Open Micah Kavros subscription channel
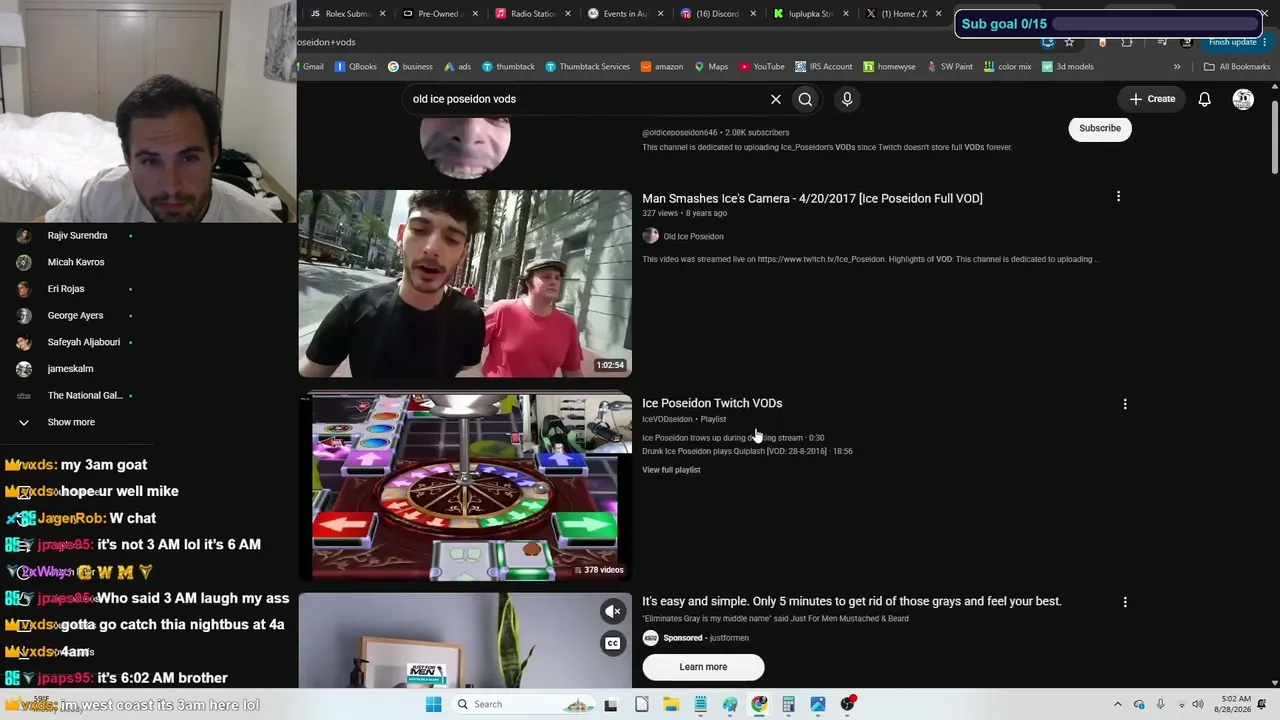The width and height of the screenshot is (1280, 720). pos(75,262)
